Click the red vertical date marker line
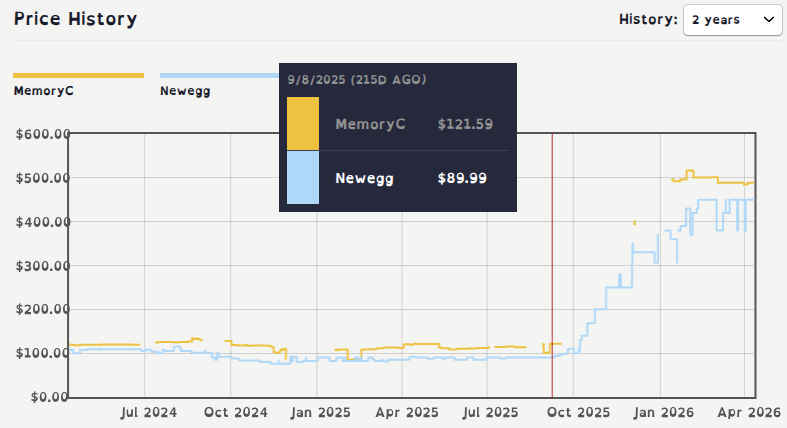This screenshot has height=428, width=787. coord(552,265)
